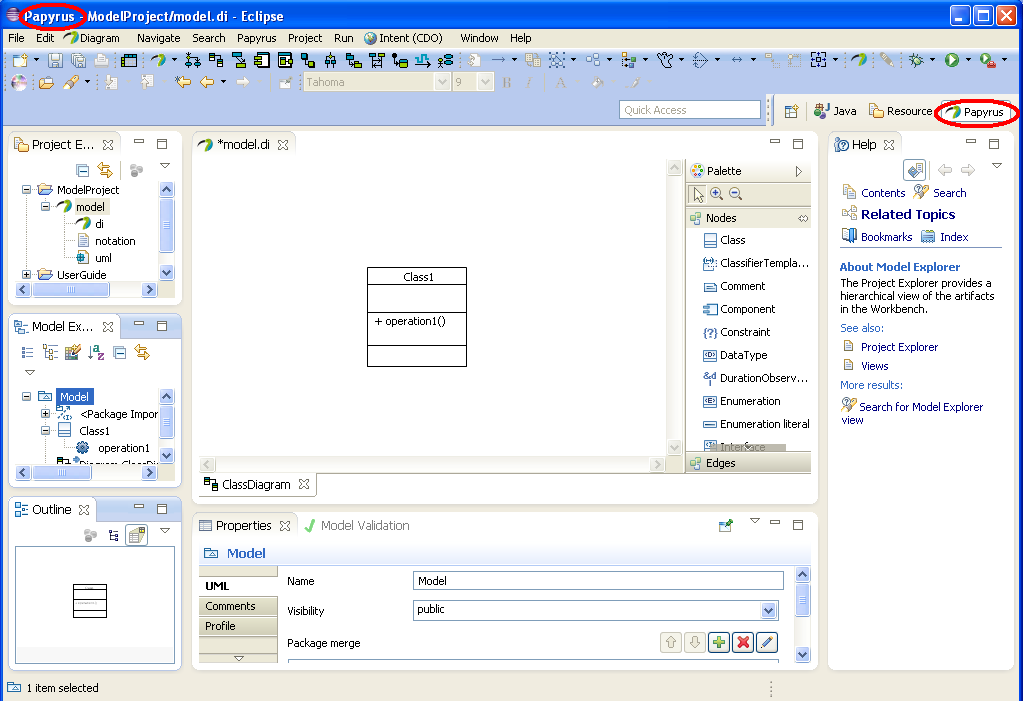This screenshot has width=1023, height=701.
Task: Click Properties vertical scrollbar thumb
Action: coord(803,599)
